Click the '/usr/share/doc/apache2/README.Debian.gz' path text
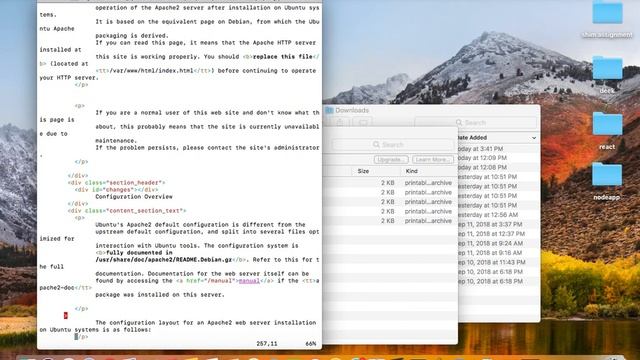The image size is (640, 360). tap(163, 260)
